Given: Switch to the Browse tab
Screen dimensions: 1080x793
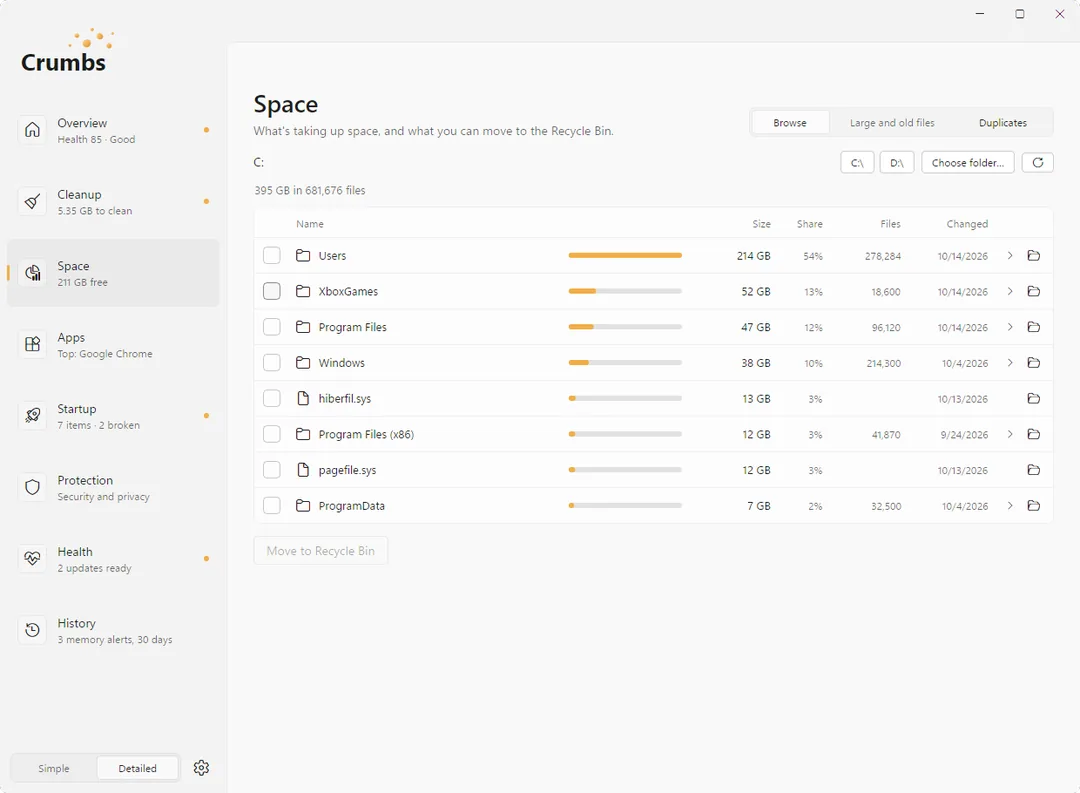Looking at the screenshot, I should 790,123.
